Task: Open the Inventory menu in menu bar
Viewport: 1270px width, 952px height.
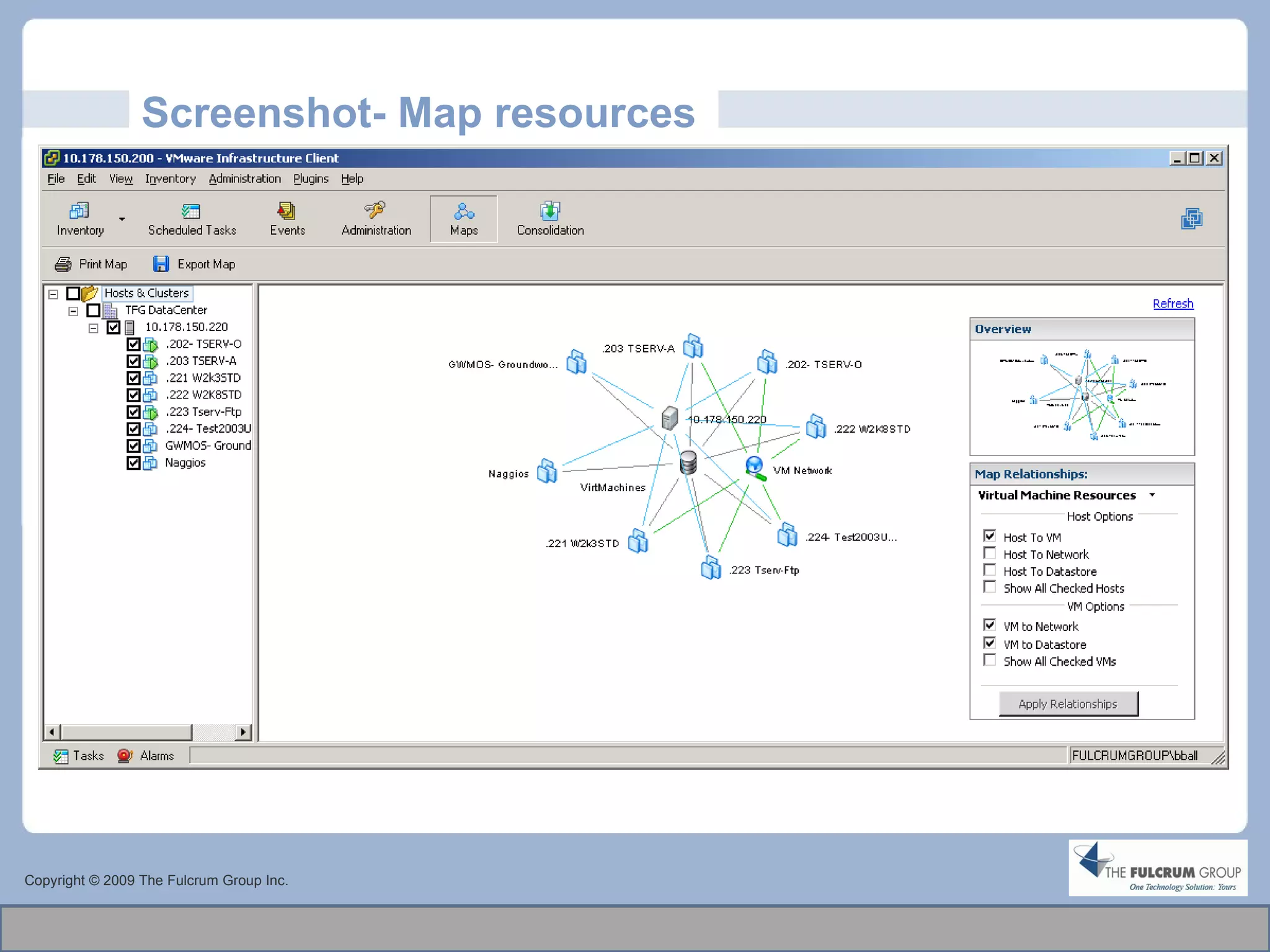Action: 171,178
